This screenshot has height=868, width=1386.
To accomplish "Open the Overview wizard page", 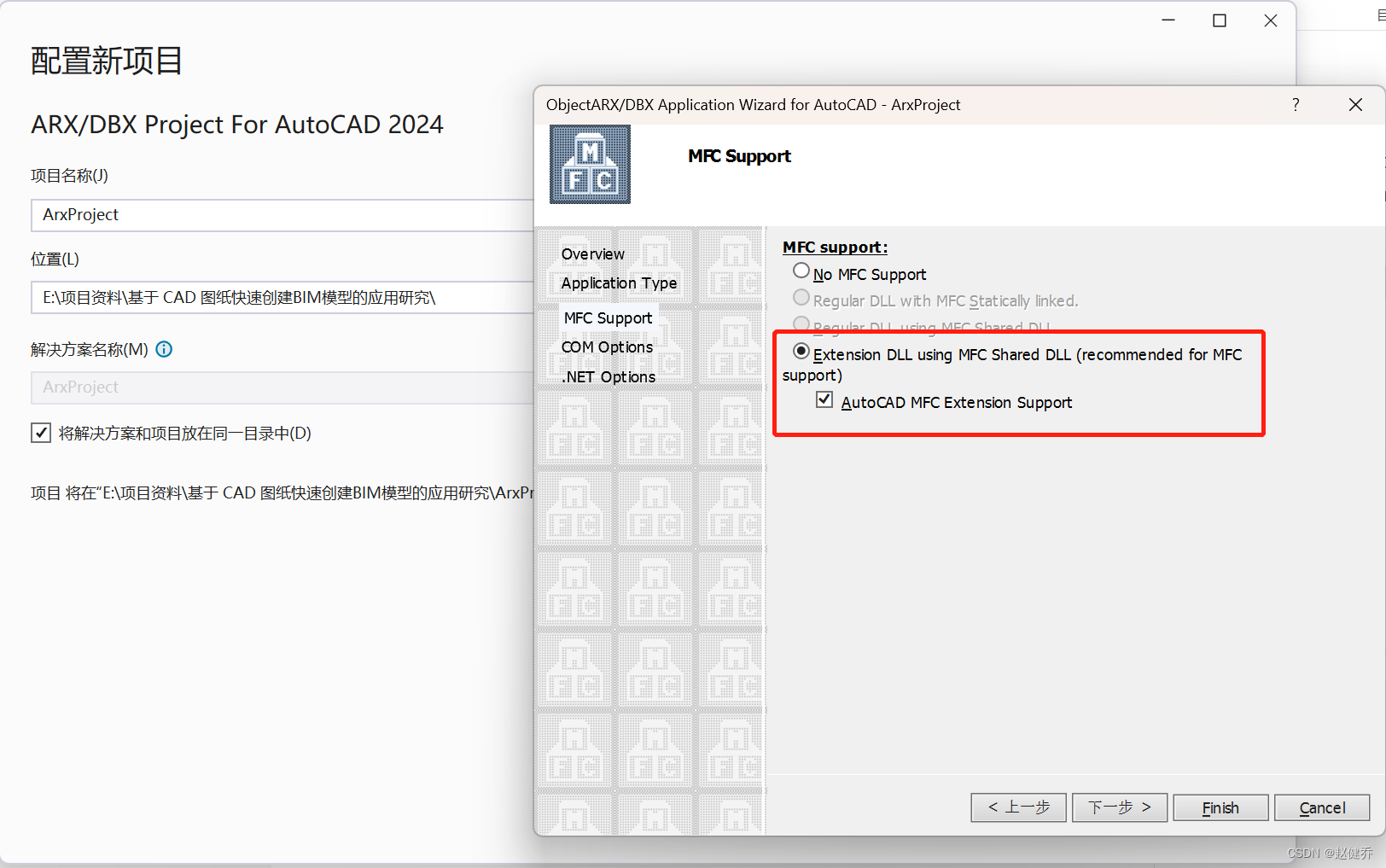I will 593,254.
